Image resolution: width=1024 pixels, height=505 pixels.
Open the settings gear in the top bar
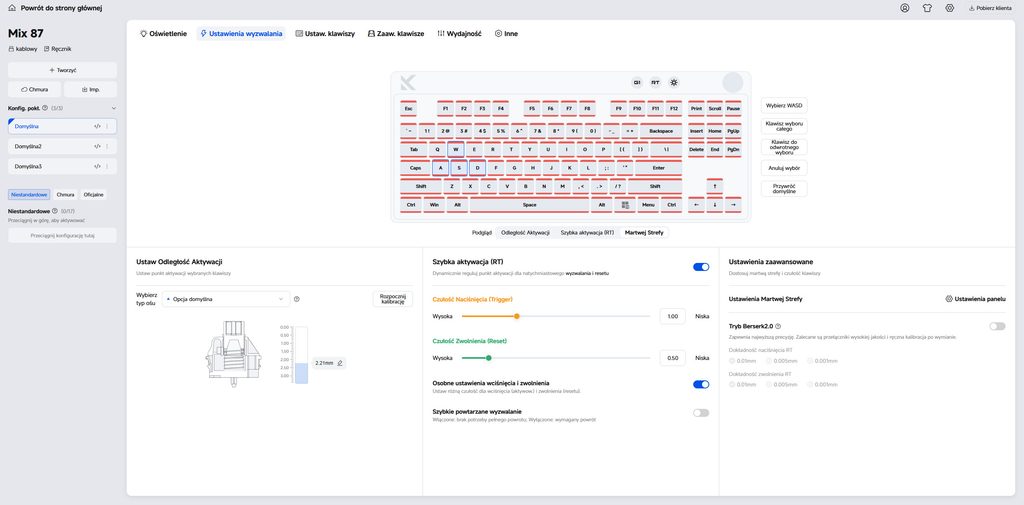pyautogui.click(x=950, y=8)
